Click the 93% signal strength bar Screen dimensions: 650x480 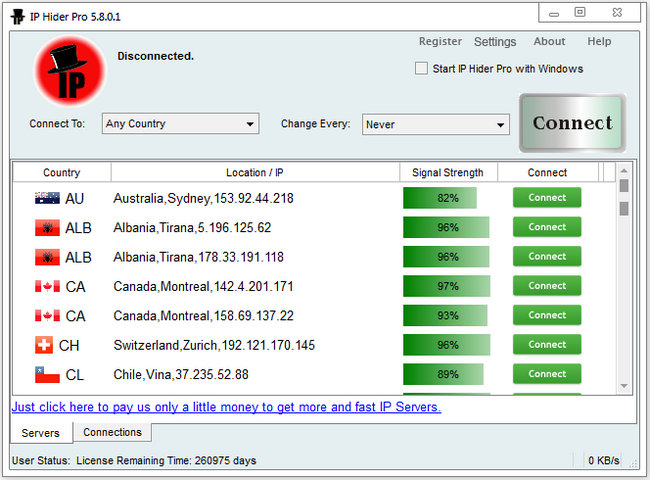(x=445, y=316)
